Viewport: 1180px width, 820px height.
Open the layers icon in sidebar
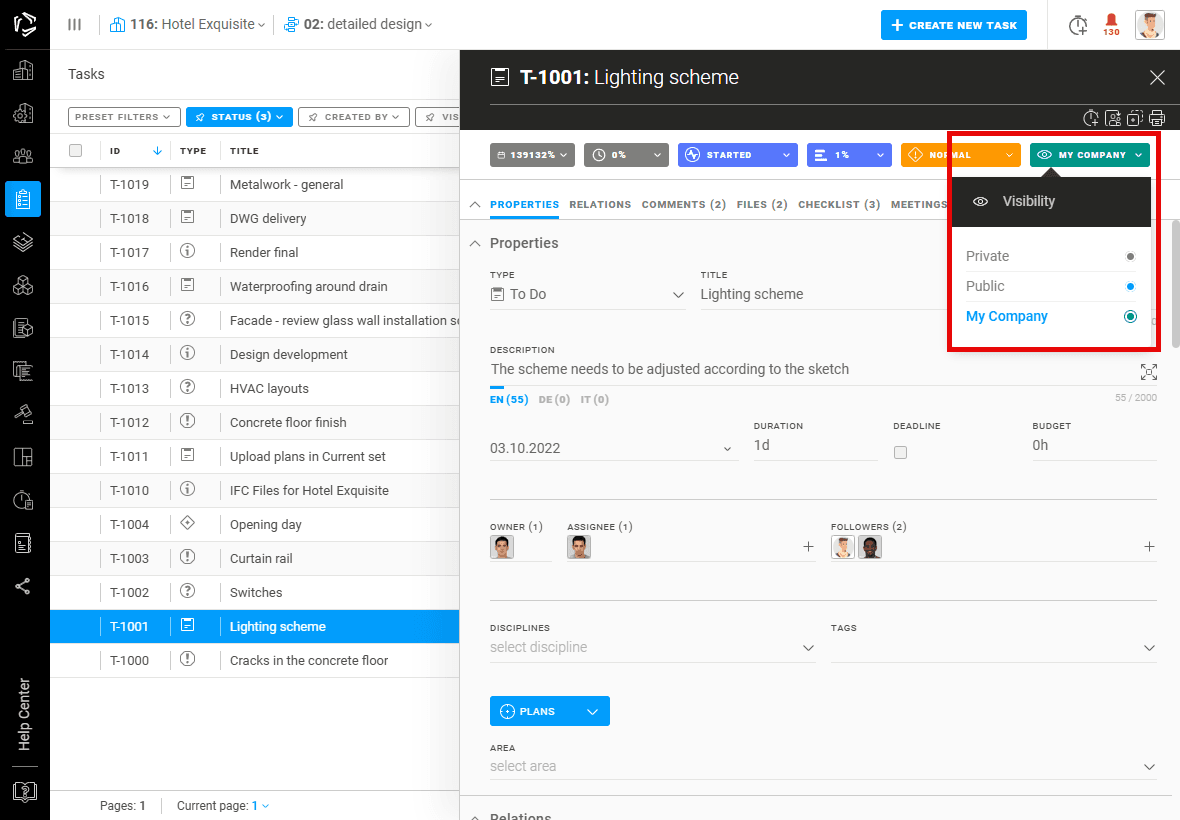point(23,242)
